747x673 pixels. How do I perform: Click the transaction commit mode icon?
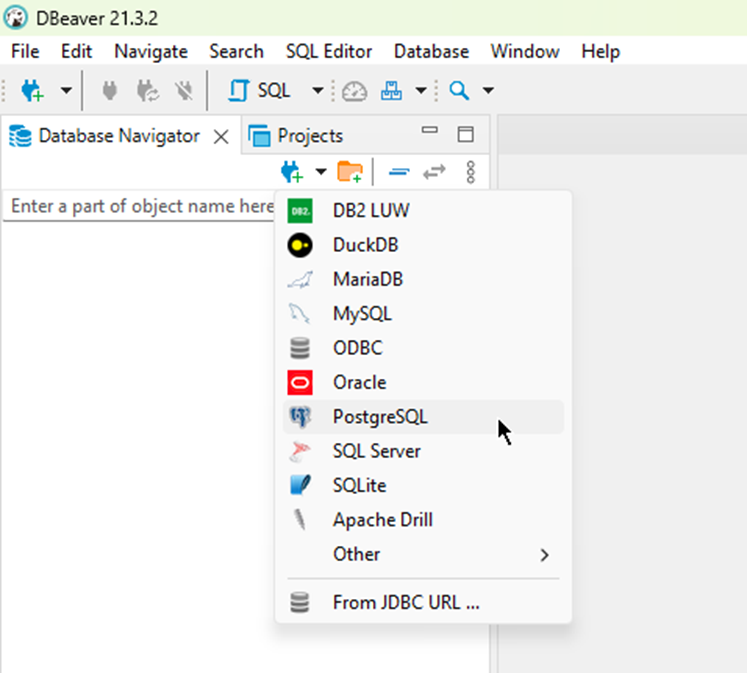click(391, 90)
